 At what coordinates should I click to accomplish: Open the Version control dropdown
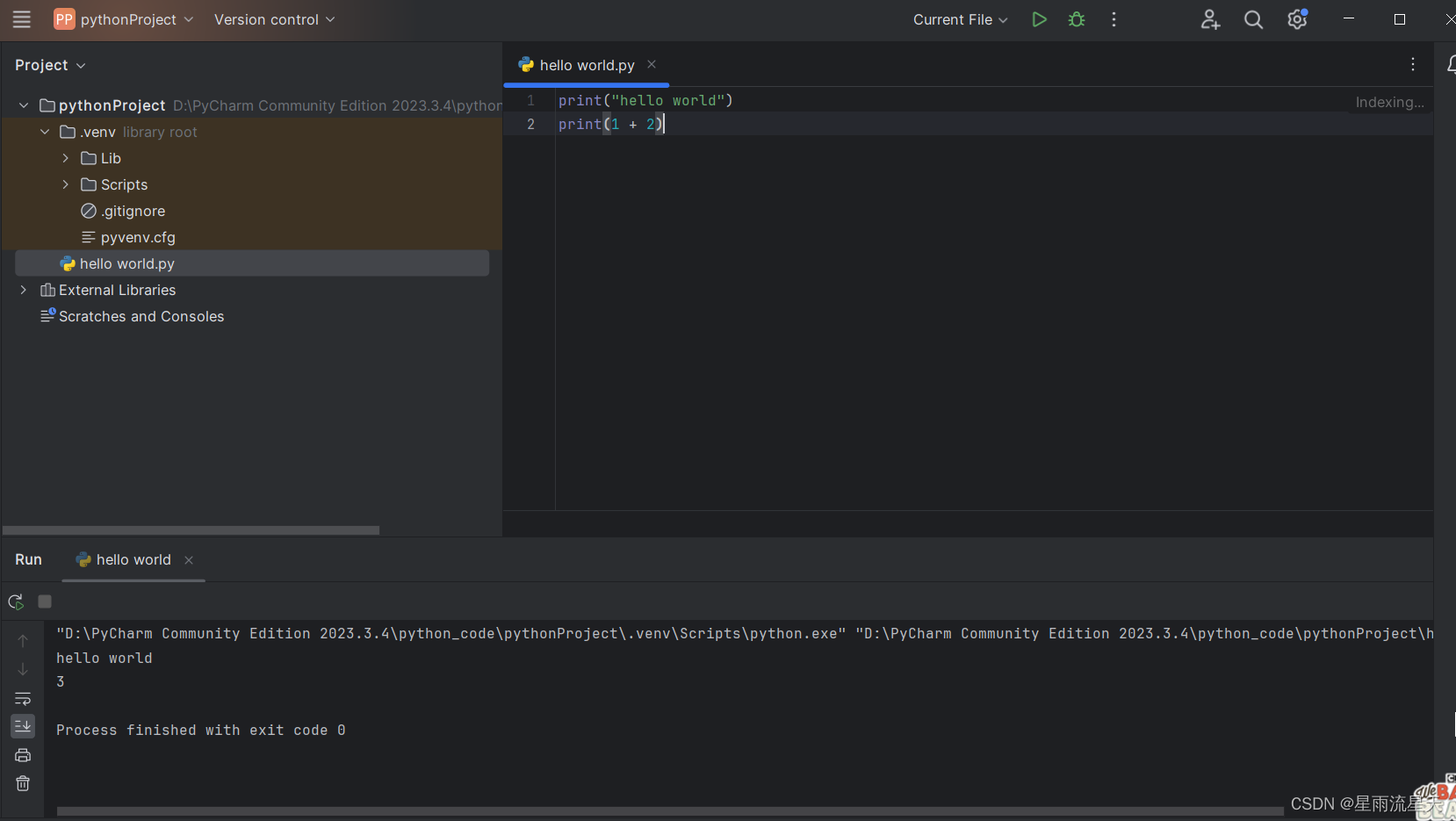pyautogui.click(x=274, y=19)
